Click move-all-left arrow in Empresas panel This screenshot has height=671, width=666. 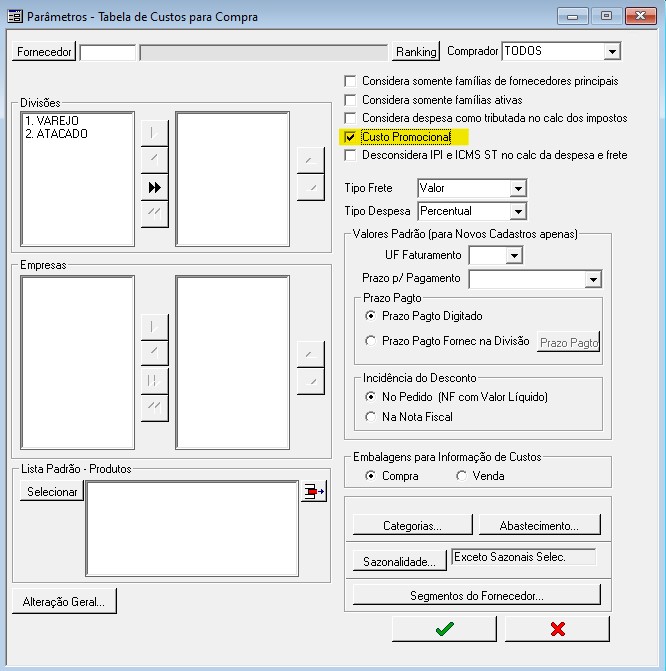tap(155, 407)
